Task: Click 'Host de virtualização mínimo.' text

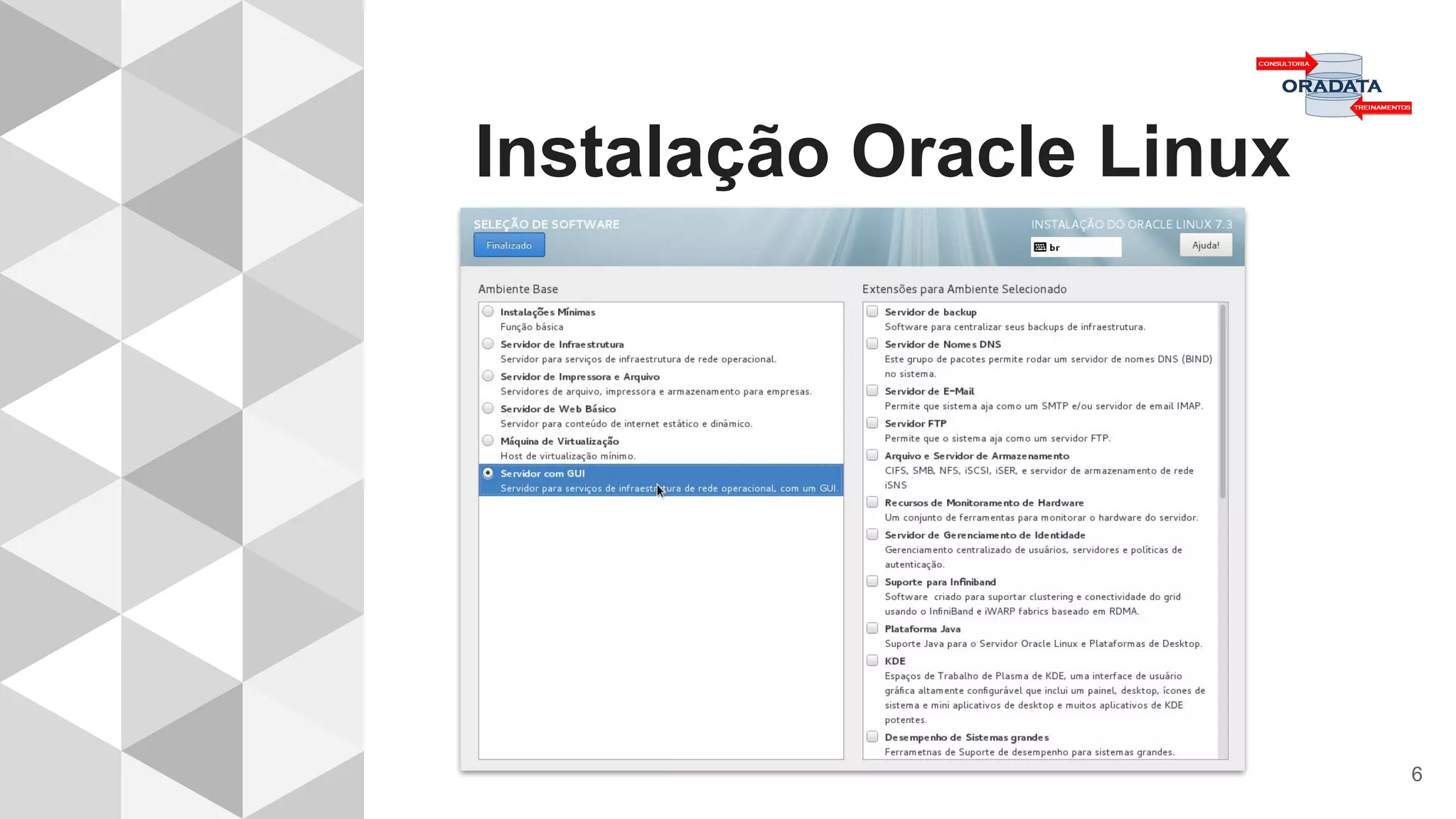Action: pos(568,456)
